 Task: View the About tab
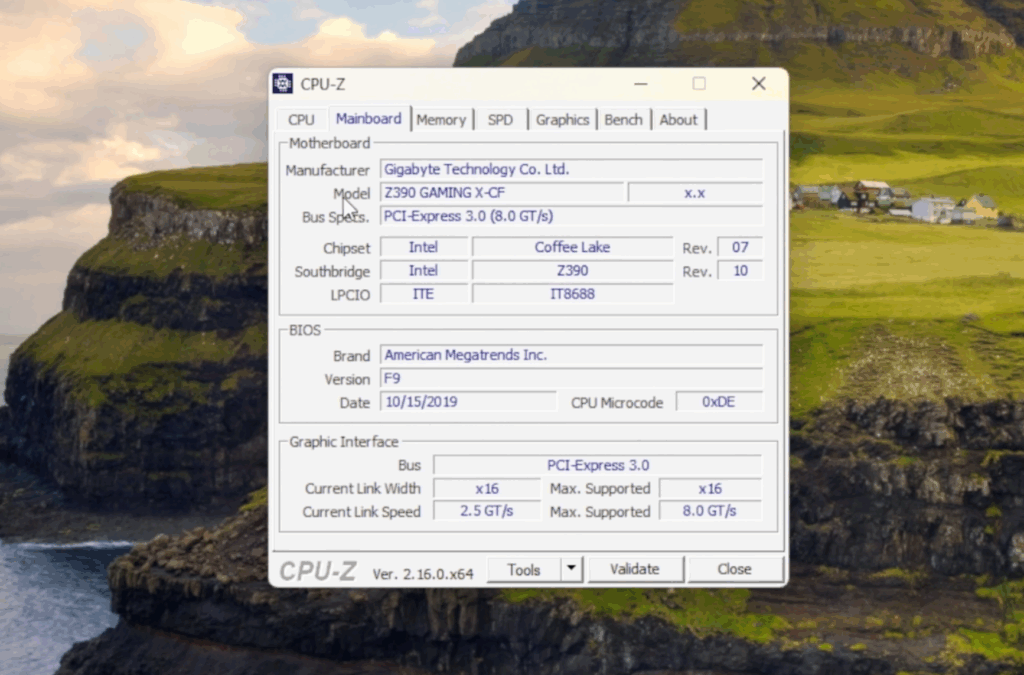[679, 119]
